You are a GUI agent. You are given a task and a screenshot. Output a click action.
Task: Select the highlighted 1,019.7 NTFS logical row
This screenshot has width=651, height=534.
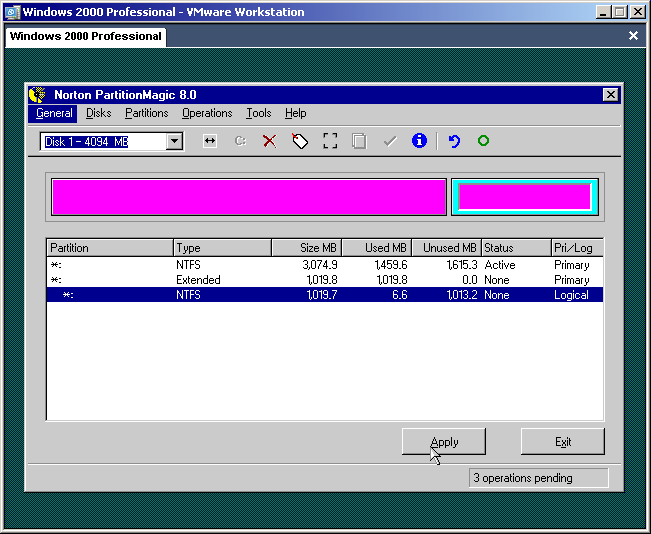click(x=325, y=295)
